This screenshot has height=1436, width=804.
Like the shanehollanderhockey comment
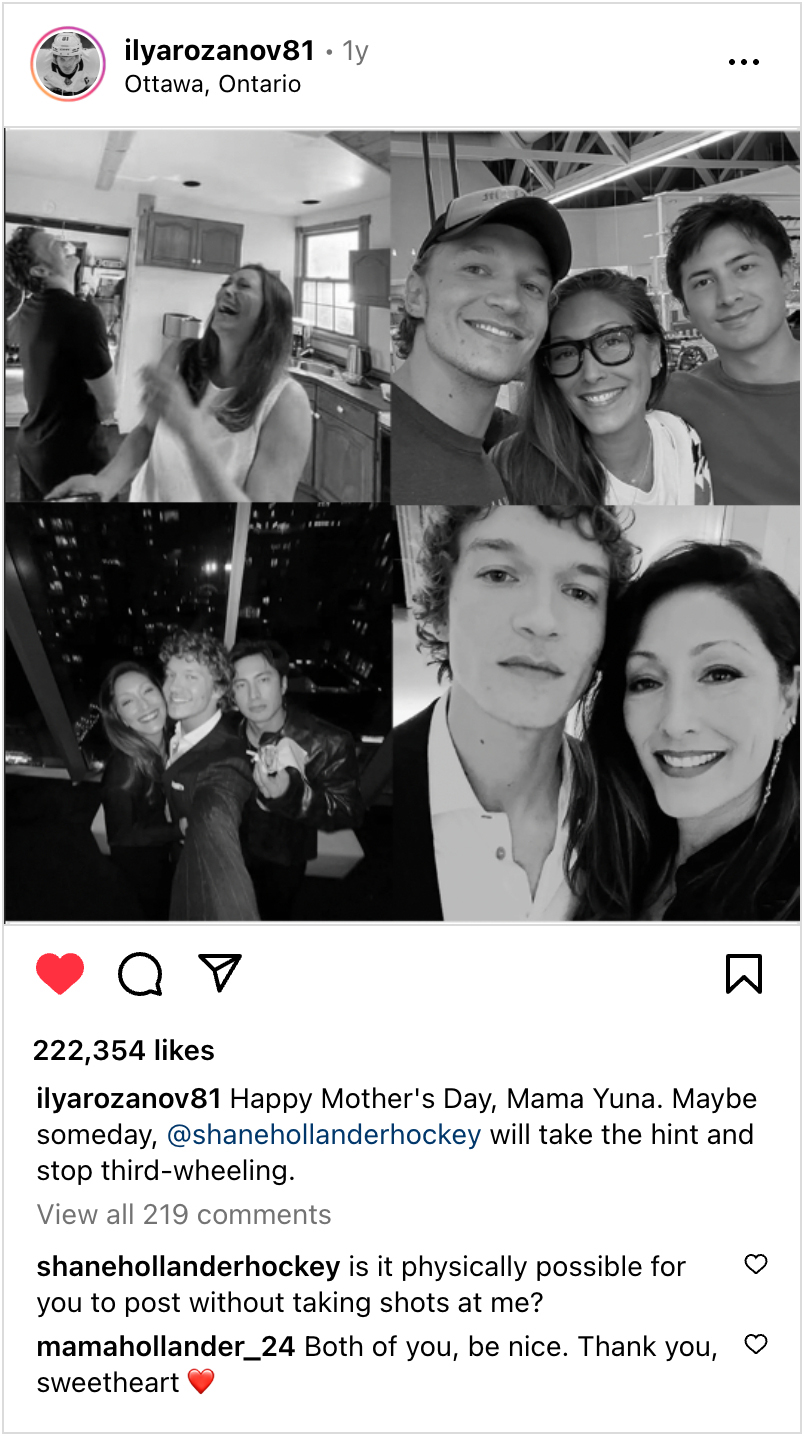[x=756, y=1265]
